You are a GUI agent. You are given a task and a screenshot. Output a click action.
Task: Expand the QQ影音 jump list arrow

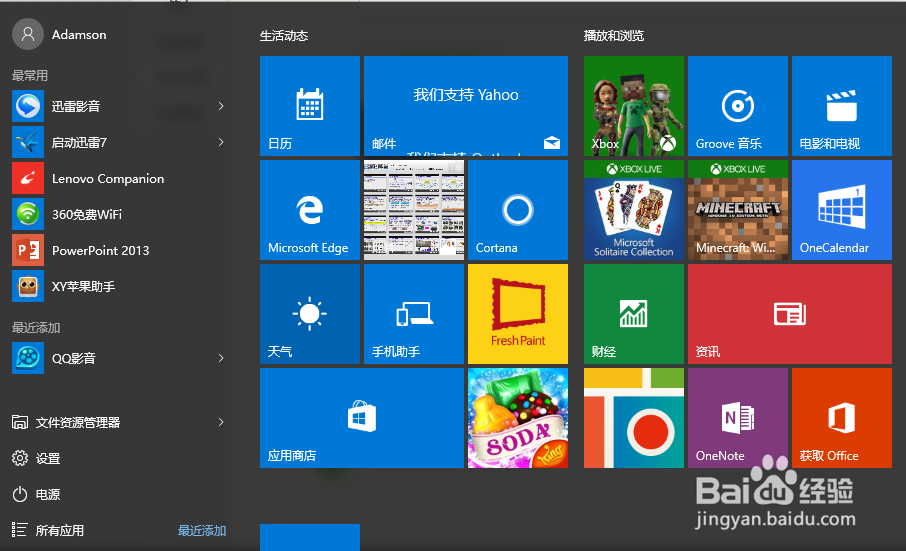(221, 358)
